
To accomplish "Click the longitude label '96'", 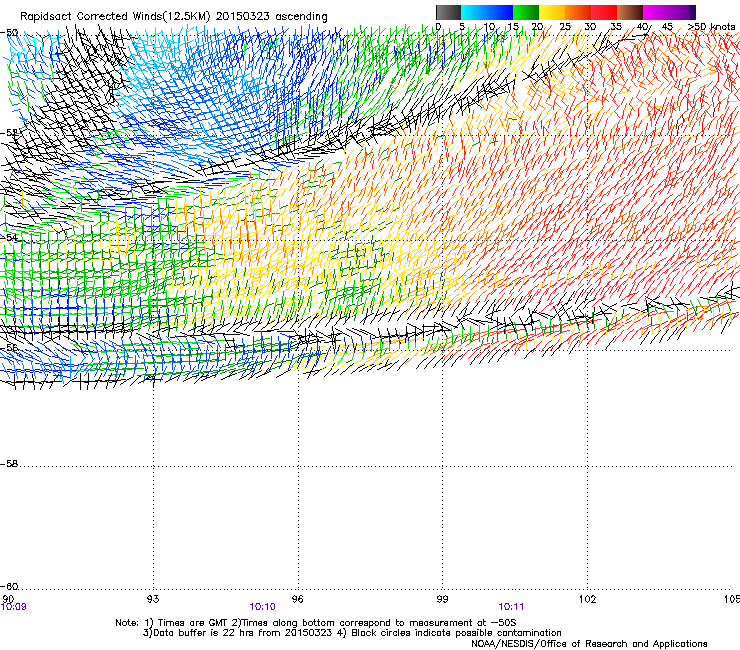I will point(297,599).
